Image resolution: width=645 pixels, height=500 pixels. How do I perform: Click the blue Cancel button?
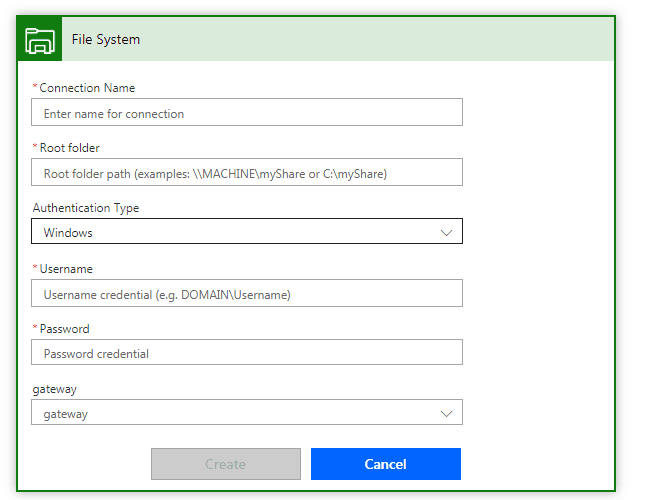385,464
